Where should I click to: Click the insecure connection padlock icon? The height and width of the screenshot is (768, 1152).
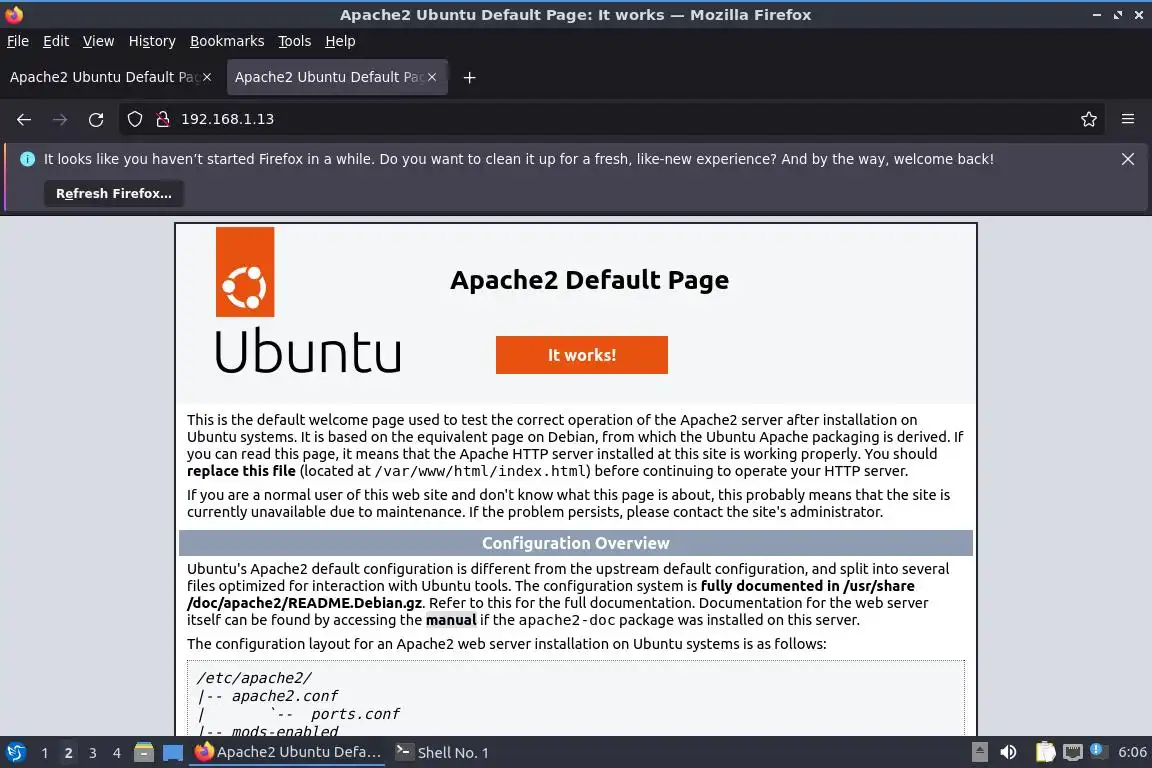click(163, 119)
